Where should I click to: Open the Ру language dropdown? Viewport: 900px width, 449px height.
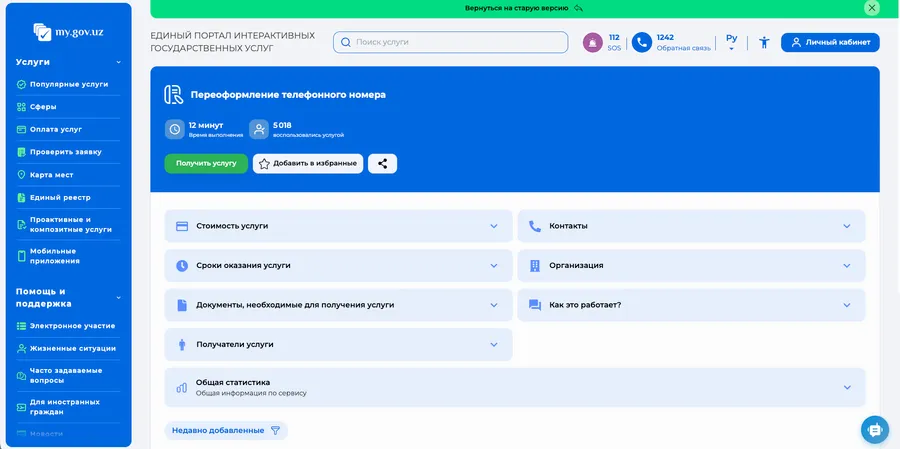coord(731,42)
